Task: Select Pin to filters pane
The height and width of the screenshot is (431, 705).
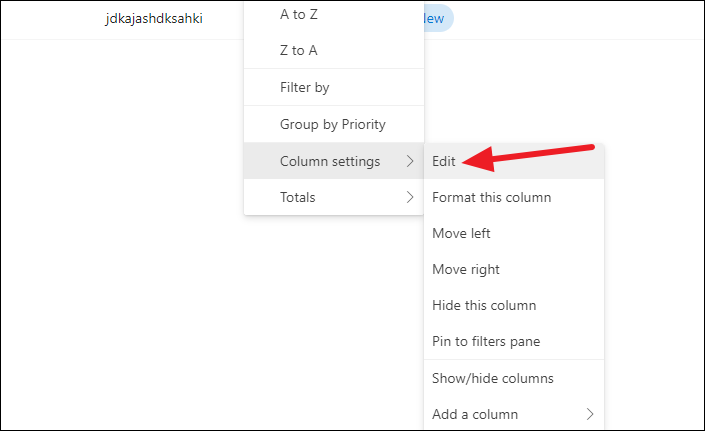Action: pos(486,341)
